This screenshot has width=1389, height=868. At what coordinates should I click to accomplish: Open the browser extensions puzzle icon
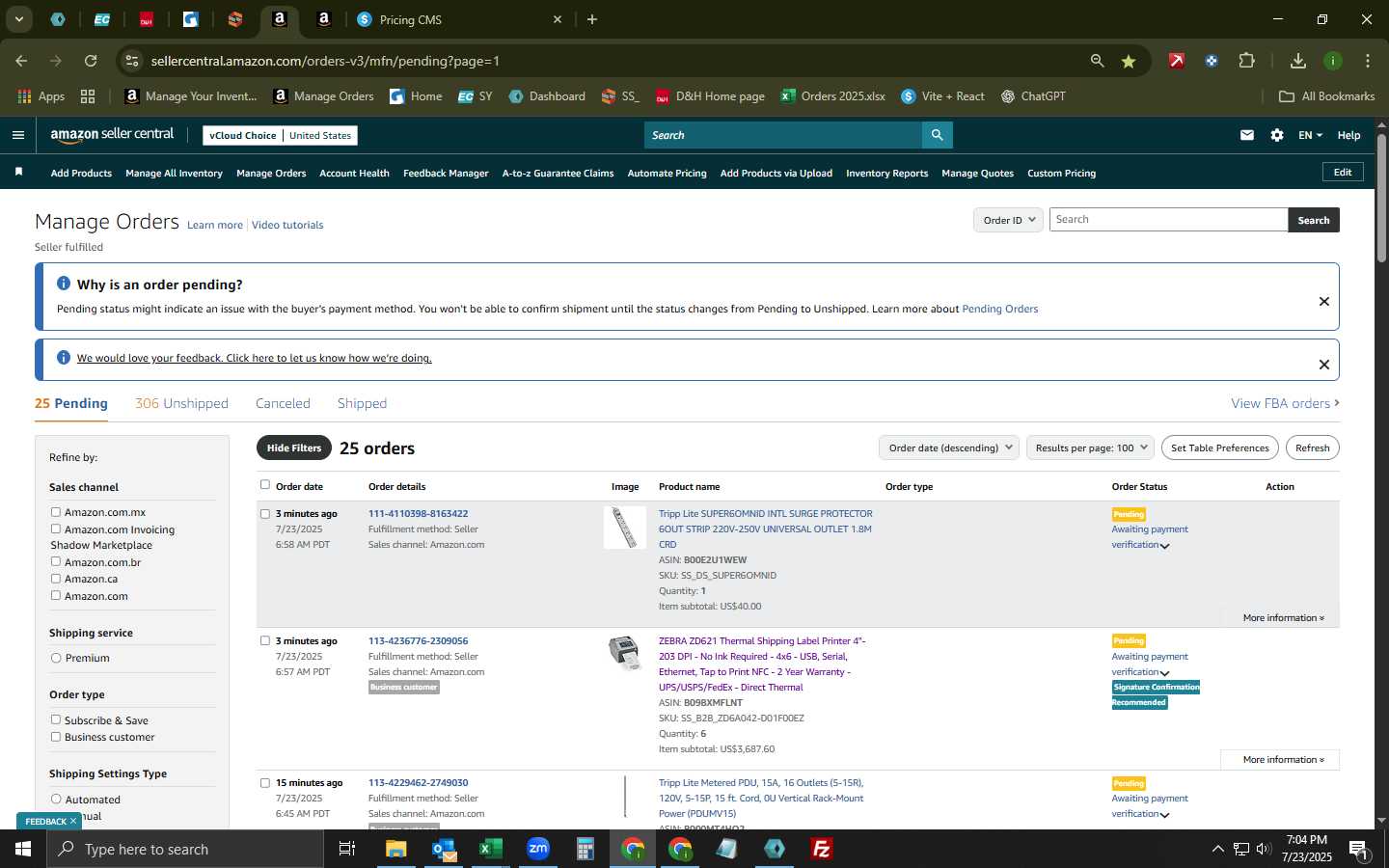(x=1246, y=61)
